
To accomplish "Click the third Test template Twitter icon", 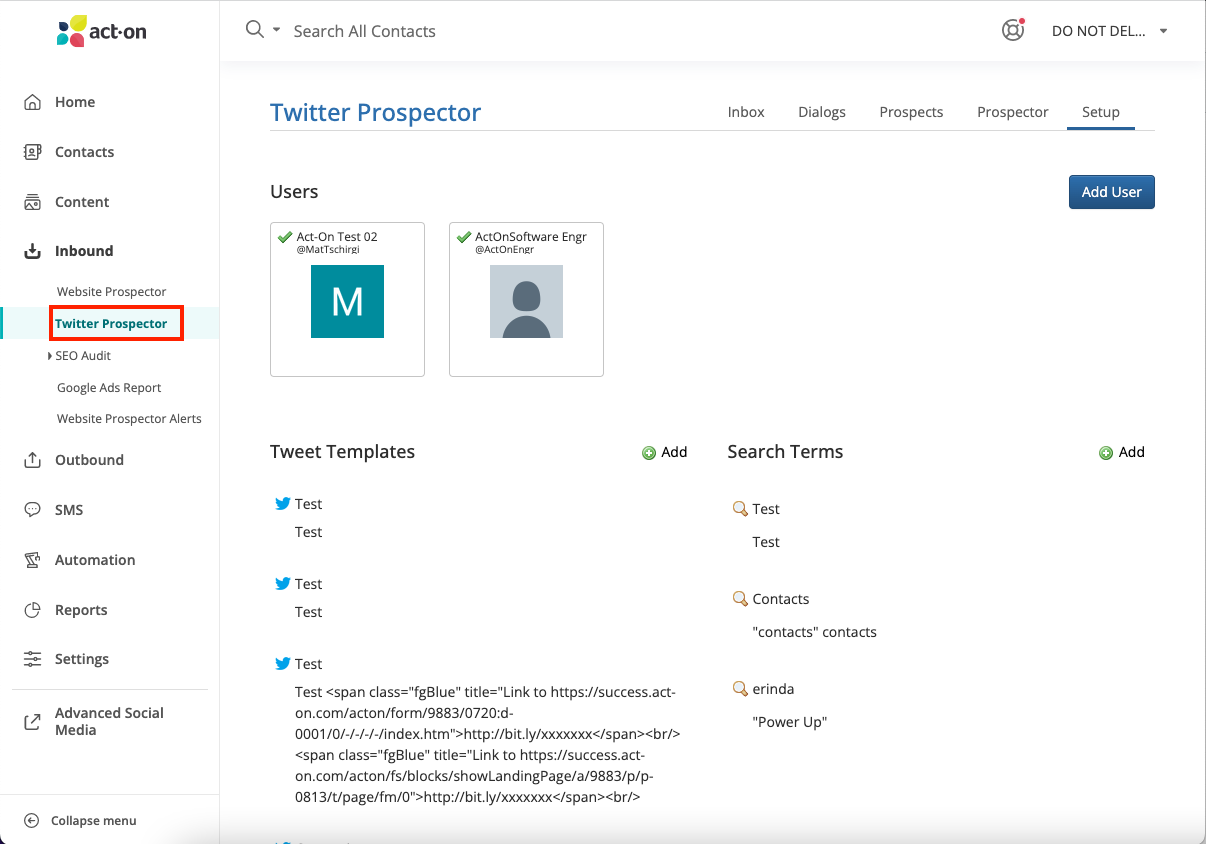I will pos(282,664).
